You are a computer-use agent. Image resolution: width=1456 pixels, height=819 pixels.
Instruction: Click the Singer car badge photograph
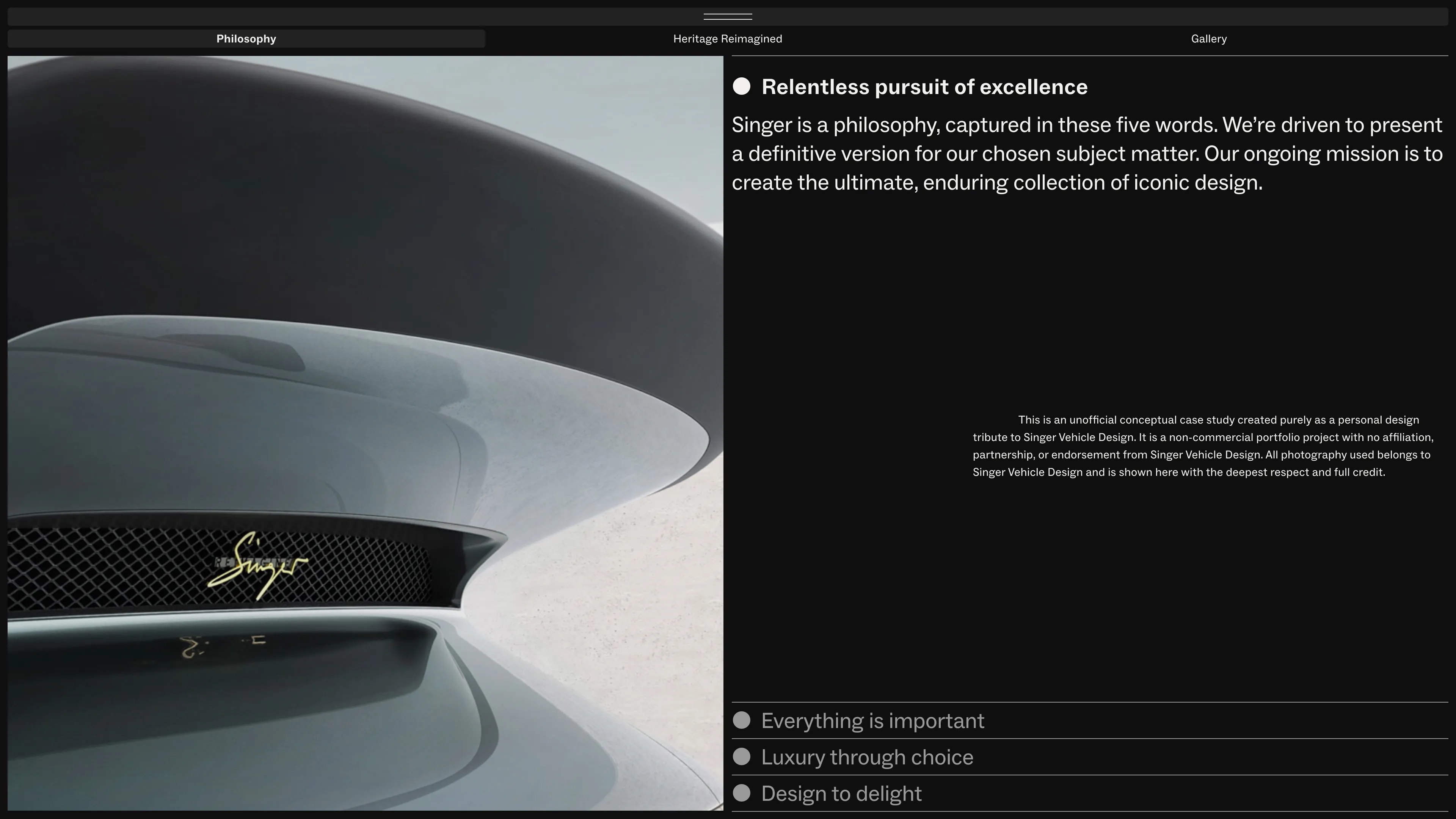pos(365,433)
